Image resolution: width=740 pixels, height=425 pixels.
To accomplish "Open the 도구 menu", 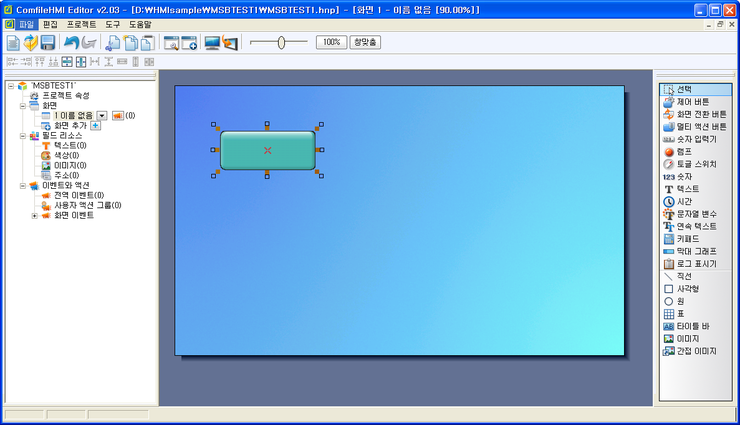I will 113,23.
